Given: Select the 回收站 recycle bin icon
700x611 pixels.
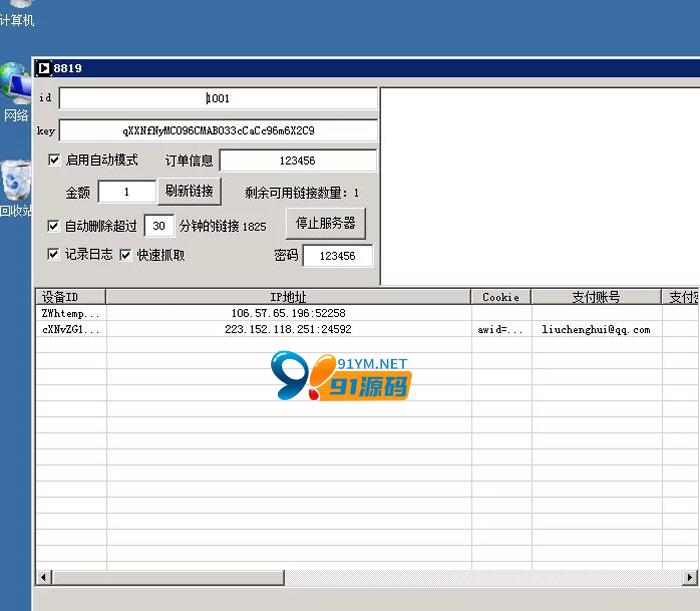Looking at the screenshot, I should point(16,186).
